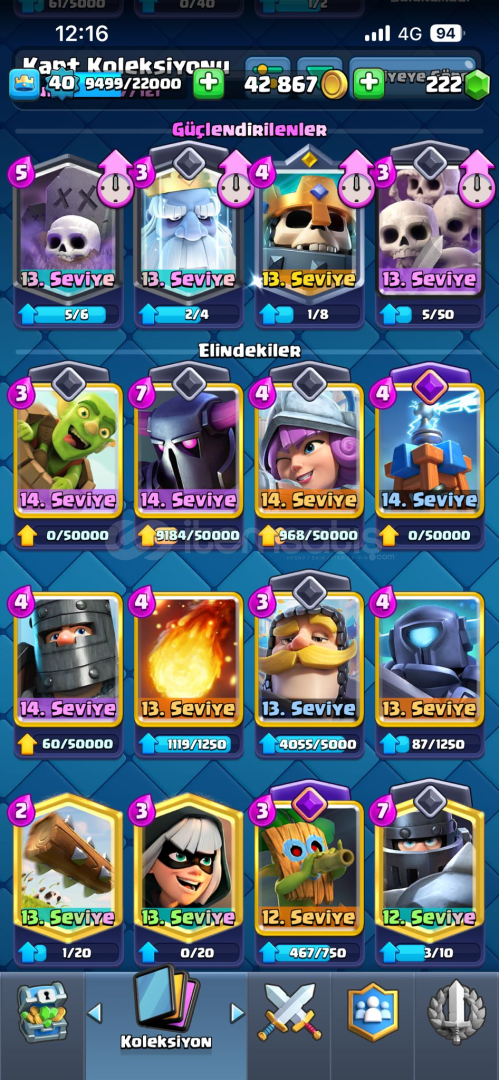Select the Goblin Barrel card
Screen dimensions: 499x1080
click(68, 448)
